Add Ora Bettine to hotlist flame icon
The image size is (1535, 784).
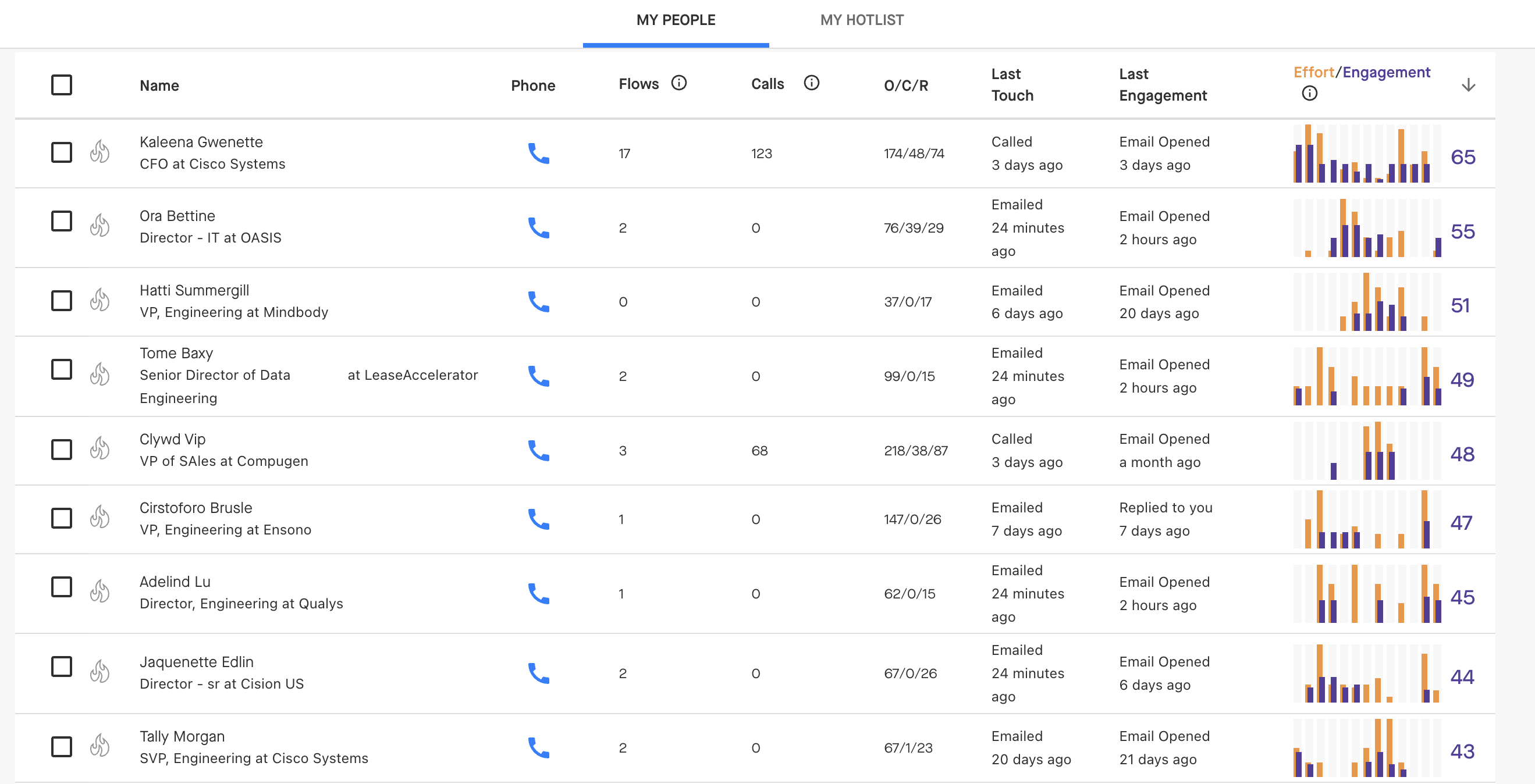[100, 225]
